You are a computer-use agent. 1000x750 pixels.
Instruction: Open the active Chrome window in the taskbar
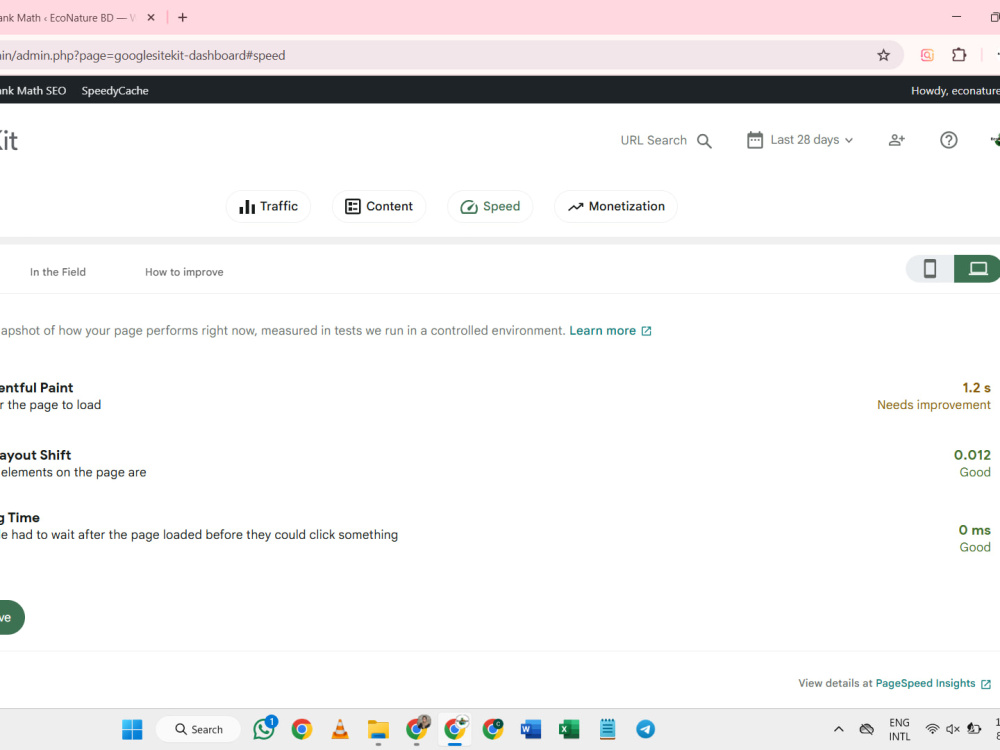tap(455, 729)
